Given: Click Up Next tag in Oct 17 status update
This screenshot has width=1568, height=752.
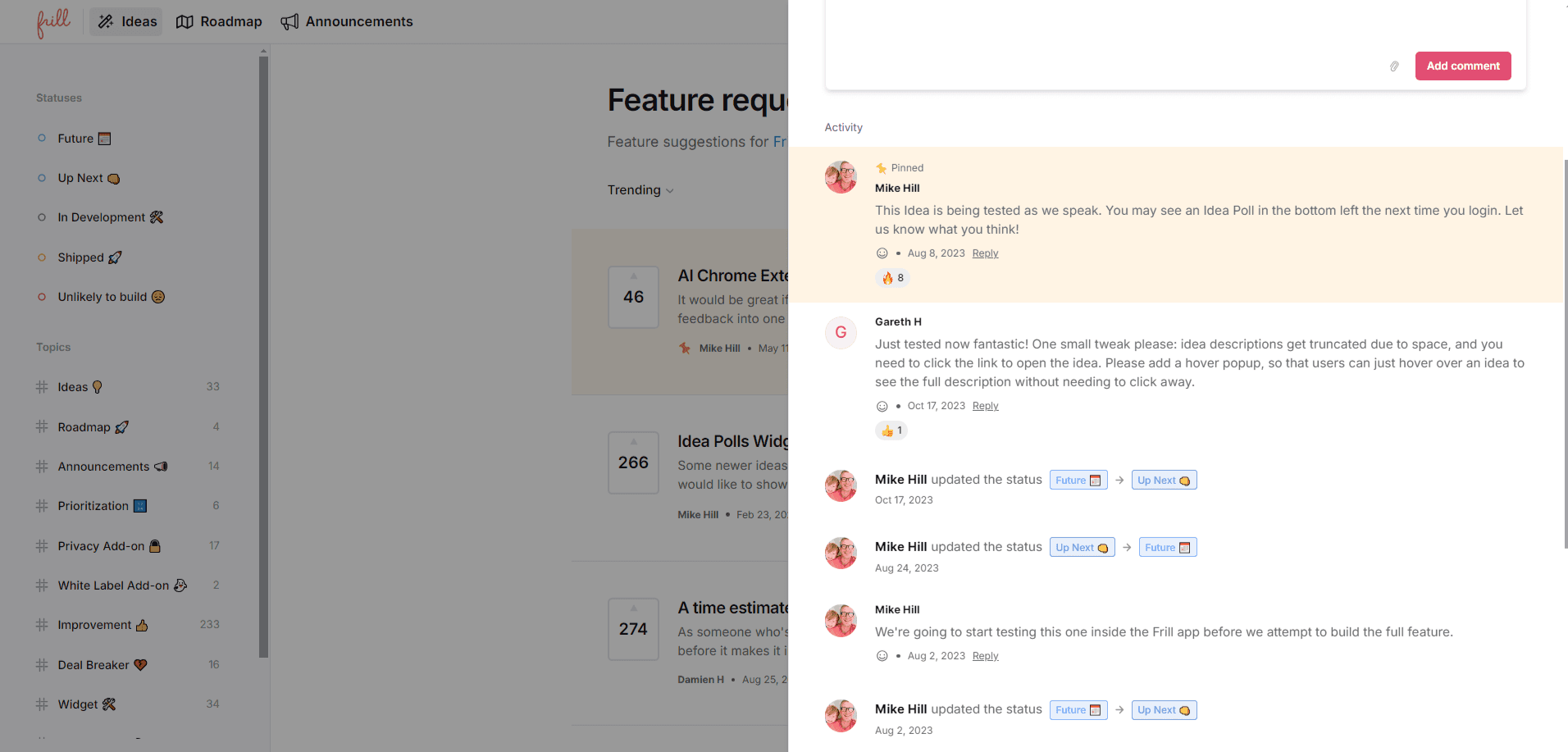Looking at the screenshot, I should (1164, 480).
